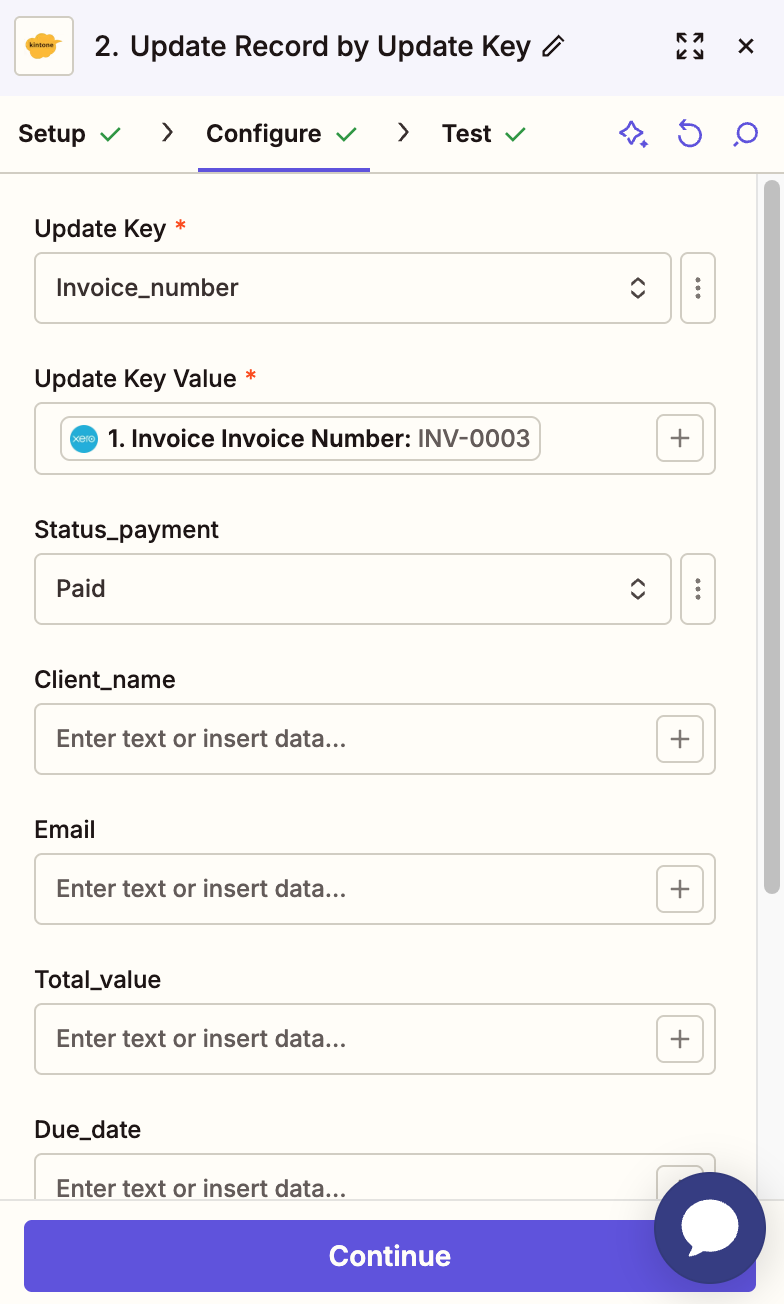Open the search icon in the toolbar

745,133
